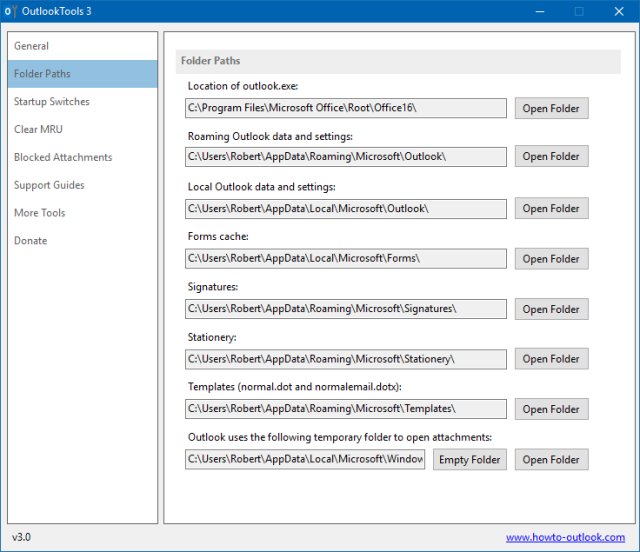The width and height of the screenshot is (640, 552).
Task: Select More Tools in the sidebar
Action: point(39,213)
